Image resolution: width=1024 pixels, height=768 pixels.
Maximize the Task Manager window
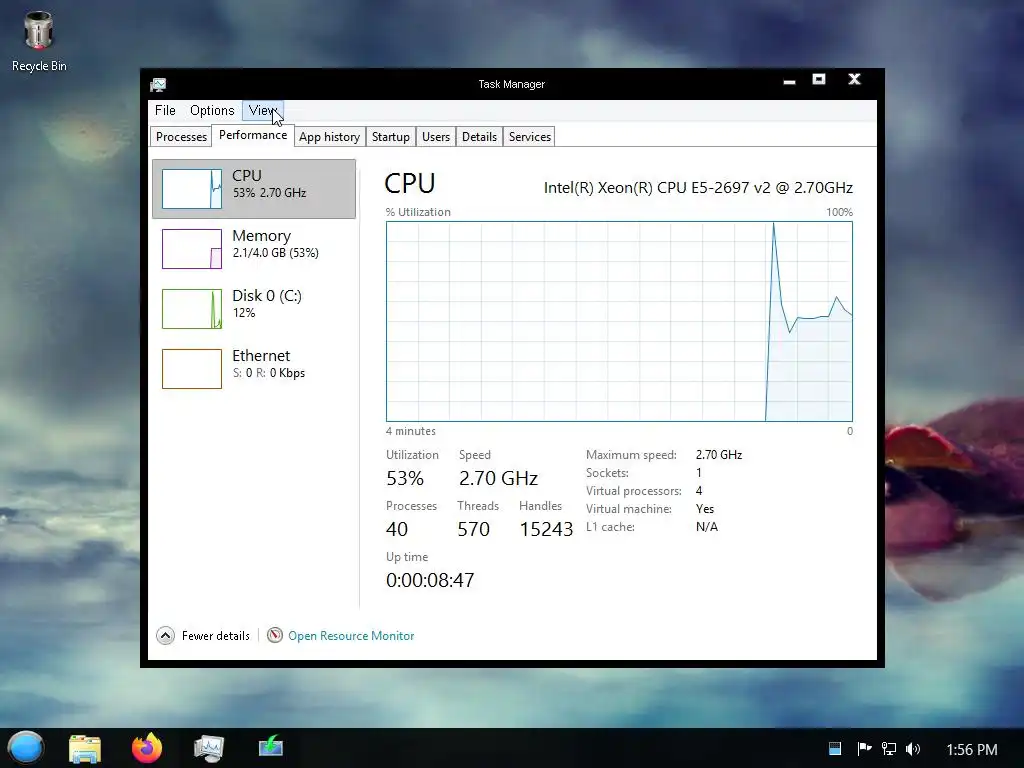(x=818, y=80)
